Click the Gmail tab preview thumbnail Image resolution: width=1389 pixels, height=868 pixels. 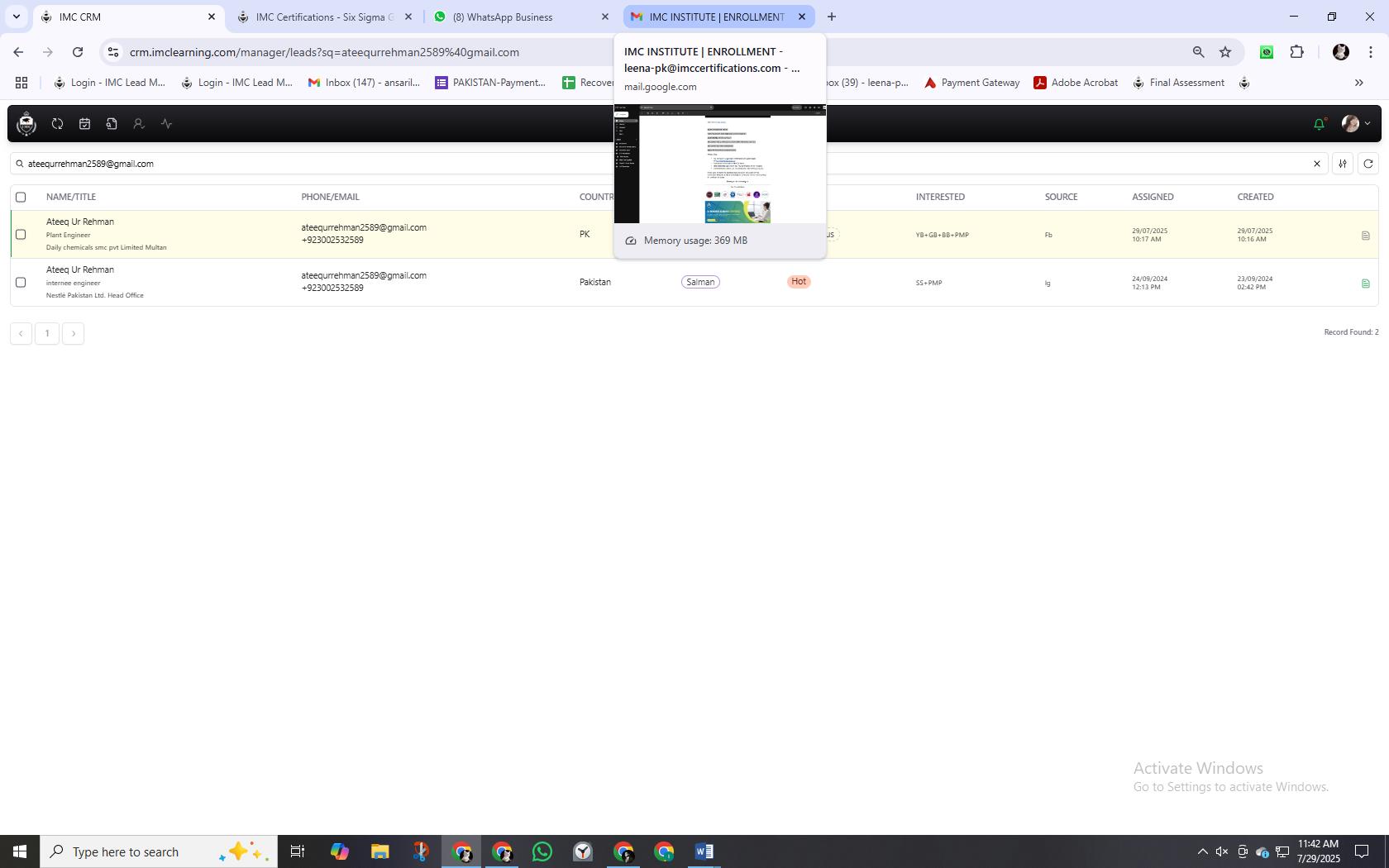click(720, 164)
